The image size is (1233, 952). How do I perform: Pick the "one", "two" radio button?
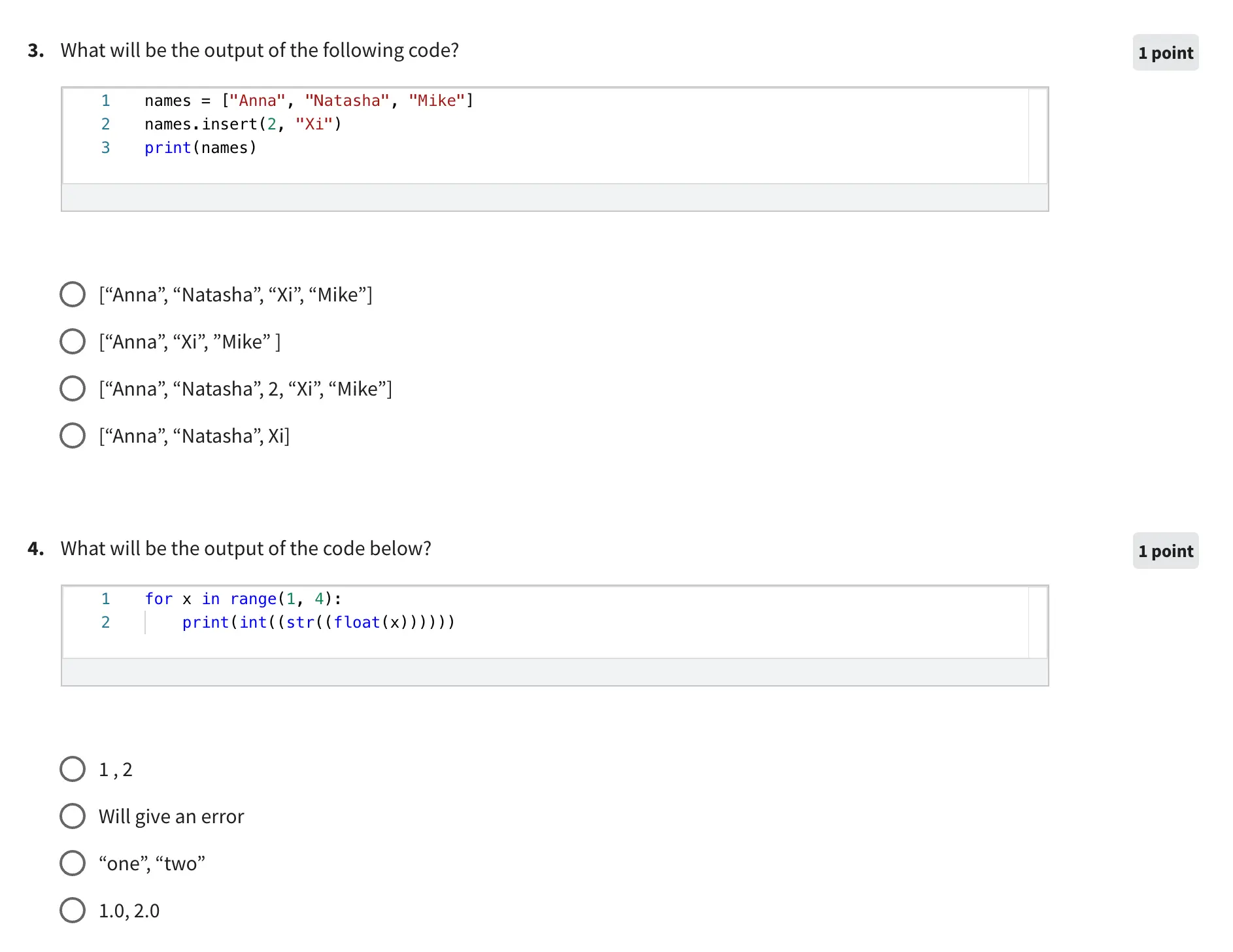point(73,863)
